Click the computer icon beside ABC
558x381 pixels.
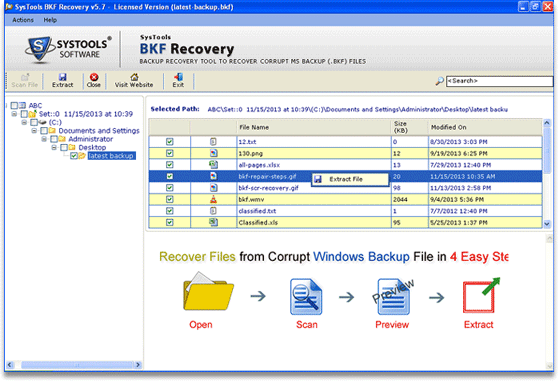pos(23,105)
